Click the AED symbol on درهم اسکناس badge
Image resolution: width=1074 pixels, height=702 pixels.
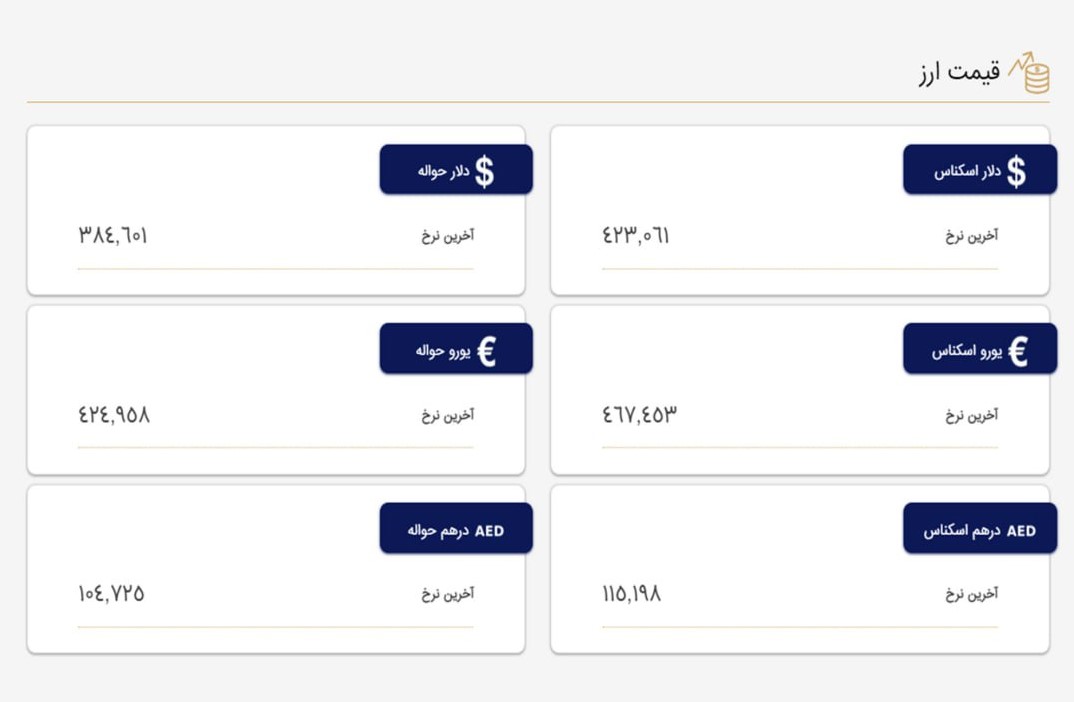(1021, 531)
